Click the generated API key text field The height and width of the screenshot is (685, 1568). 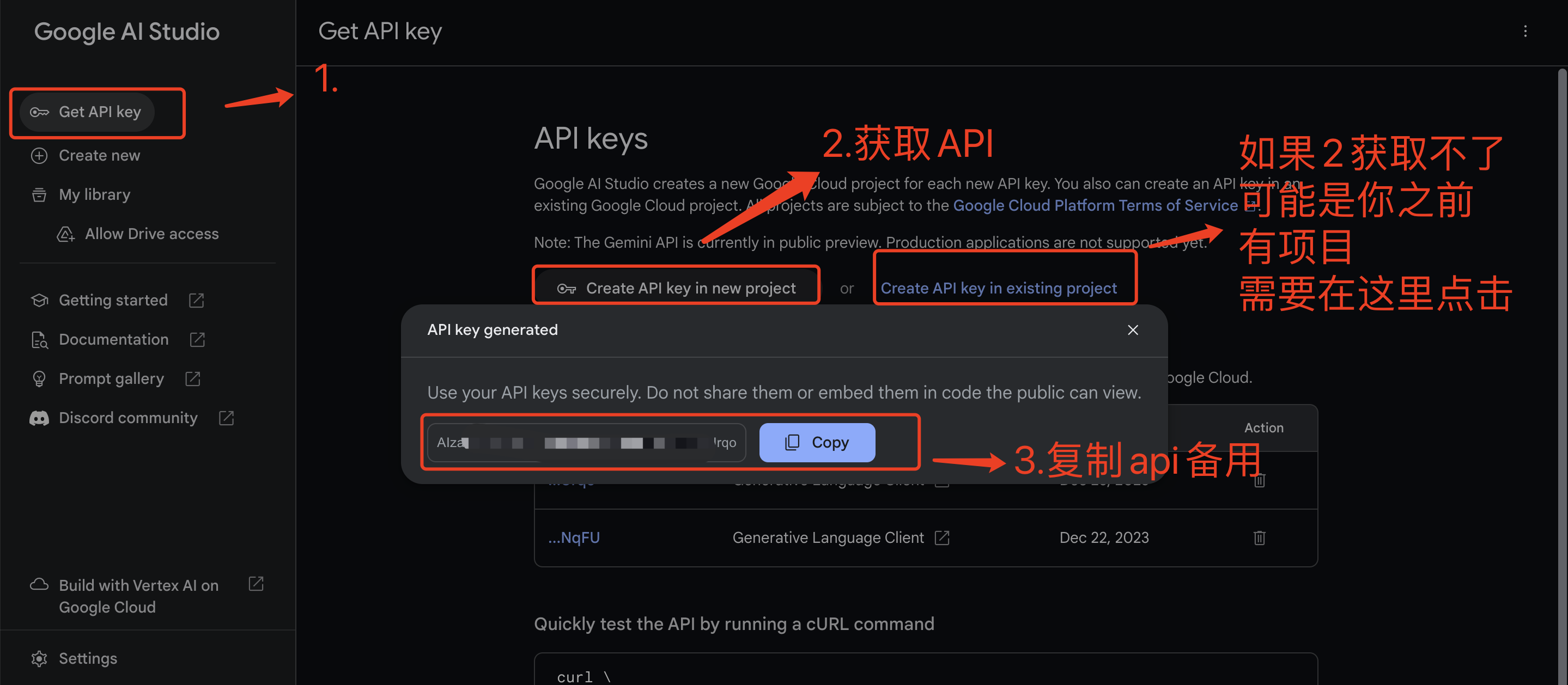(587, 442)
